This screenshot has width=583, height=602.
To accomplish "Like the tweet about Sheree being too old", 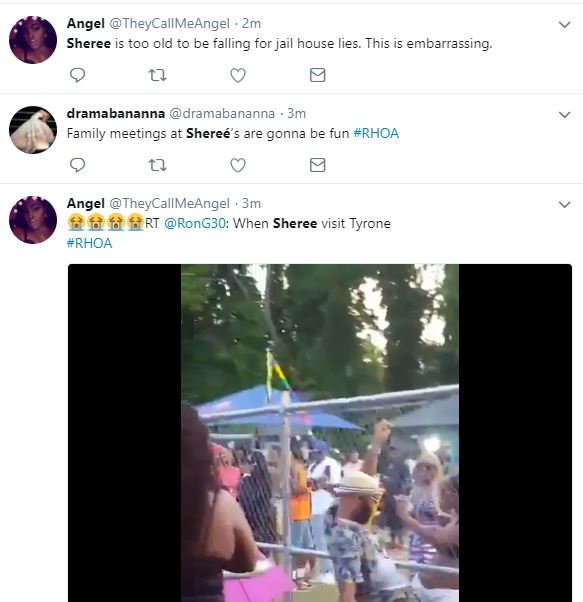I will pyautogui.click(x=238, y=75).
